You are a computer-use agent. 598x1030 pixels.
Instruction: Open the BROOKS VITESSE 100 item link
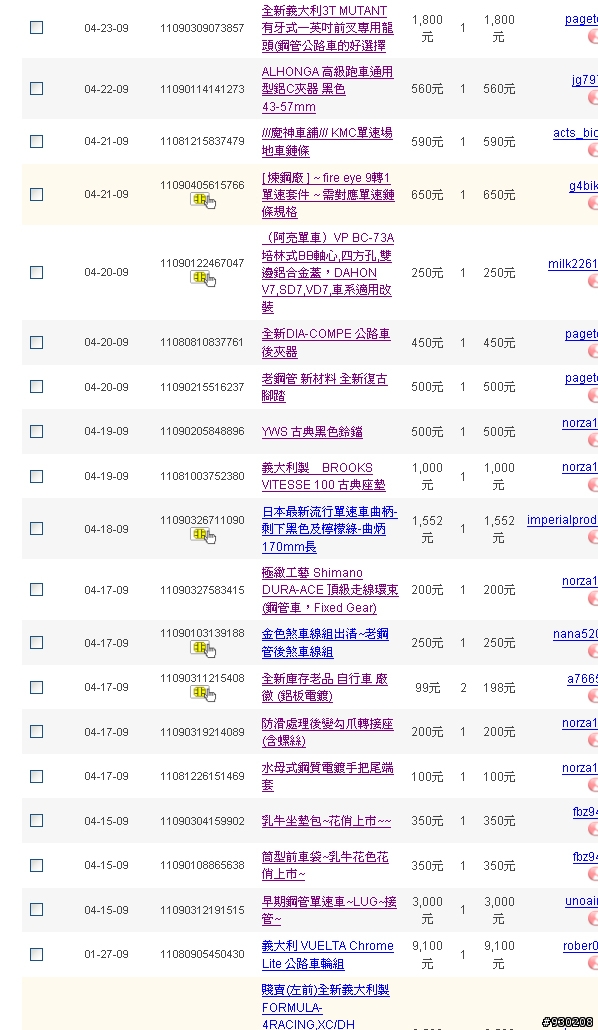[323, 476]
